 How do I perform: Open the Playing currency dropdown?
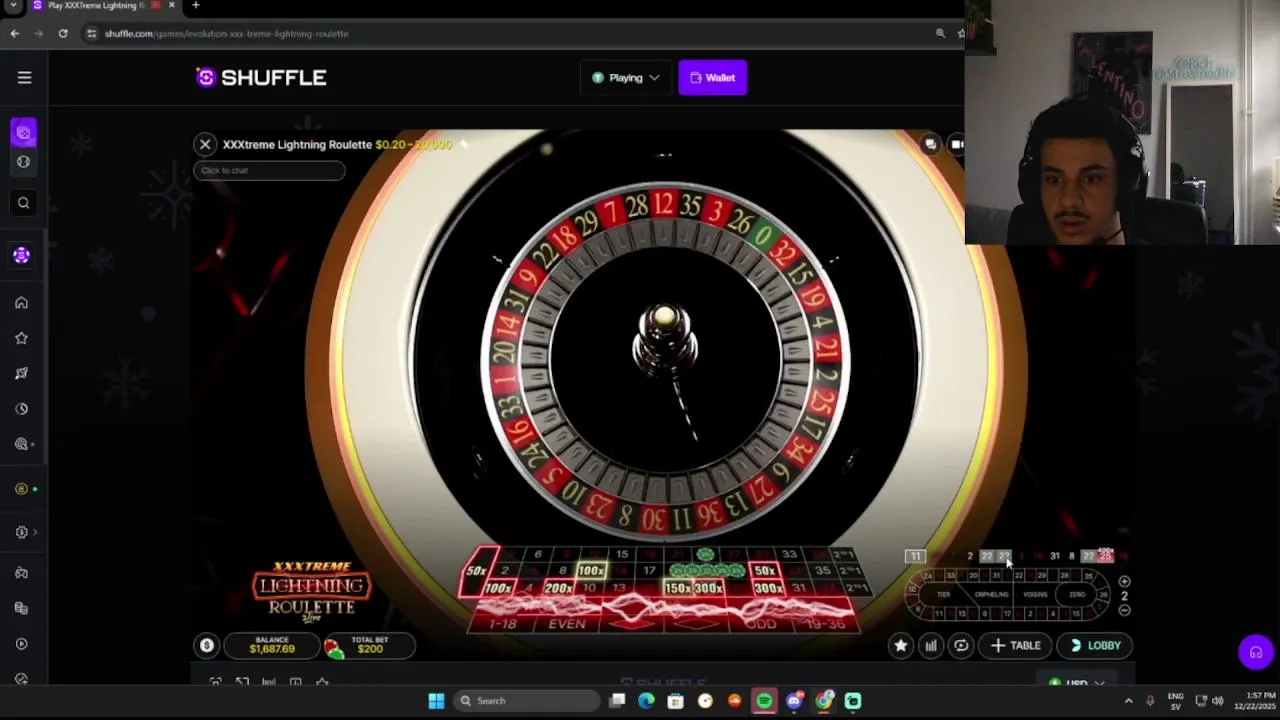(625, 77)
